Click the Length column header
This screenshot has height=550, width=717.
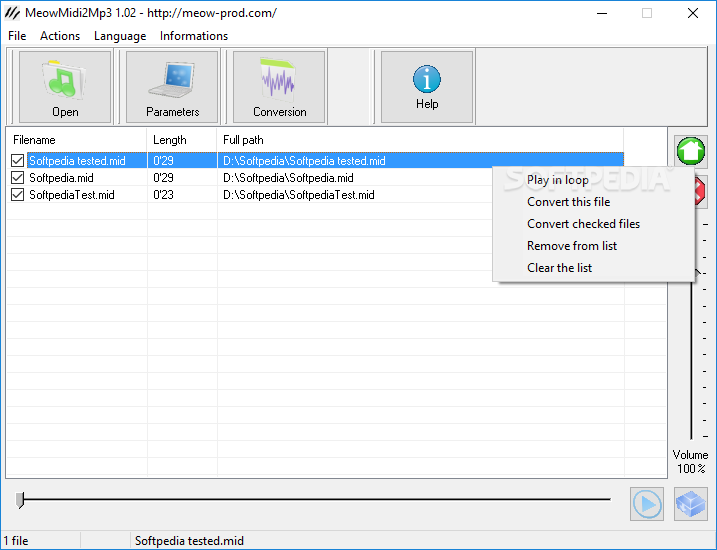[x=182, y=140]
